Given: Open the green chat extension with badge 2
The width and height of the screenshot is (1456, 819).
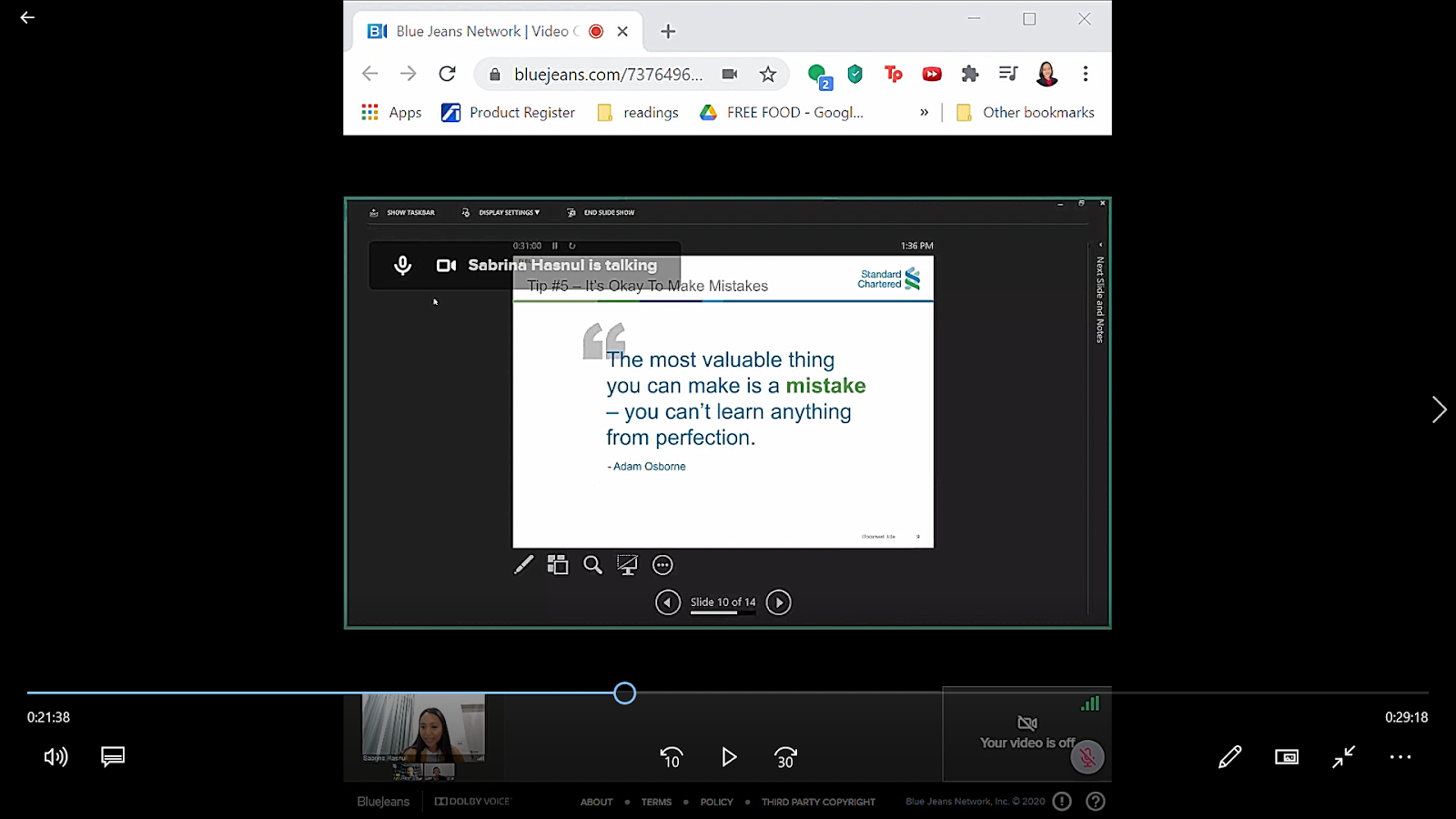Looking at the screenshot, I should tap(819, 76).
